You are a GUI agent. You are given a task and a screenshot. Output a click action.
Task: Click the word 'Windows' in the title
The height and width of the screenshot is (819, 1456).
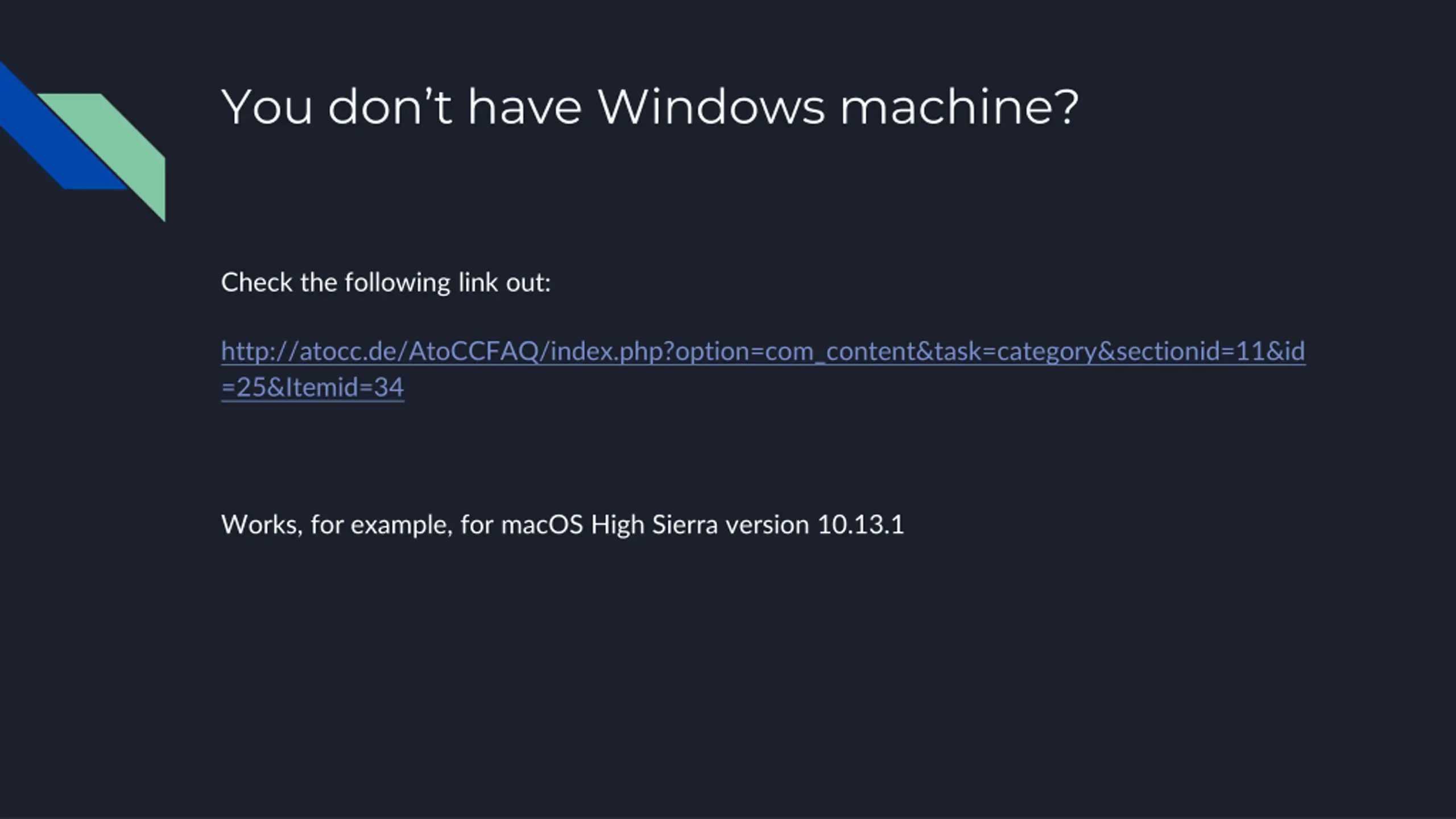(710, 107)
